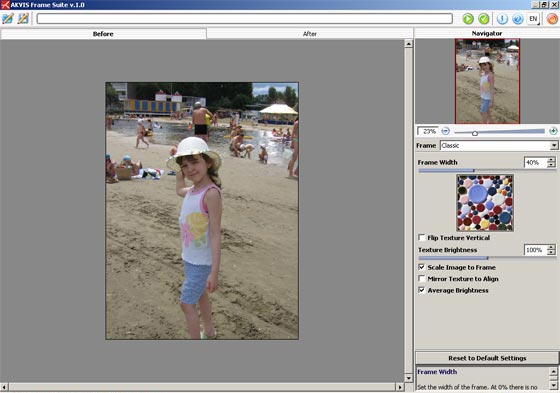Image resolution: width=560 pixels, height=393 pixels.
Task: Adjust the Frame Width slider
Action: tap(487, 171)
